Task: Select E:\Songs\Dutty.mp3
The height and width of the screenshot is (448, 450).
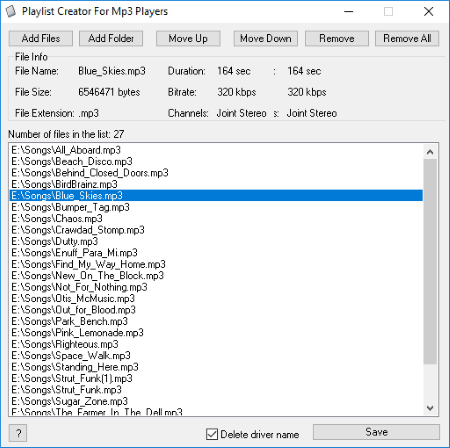Action: coord(216,241)
